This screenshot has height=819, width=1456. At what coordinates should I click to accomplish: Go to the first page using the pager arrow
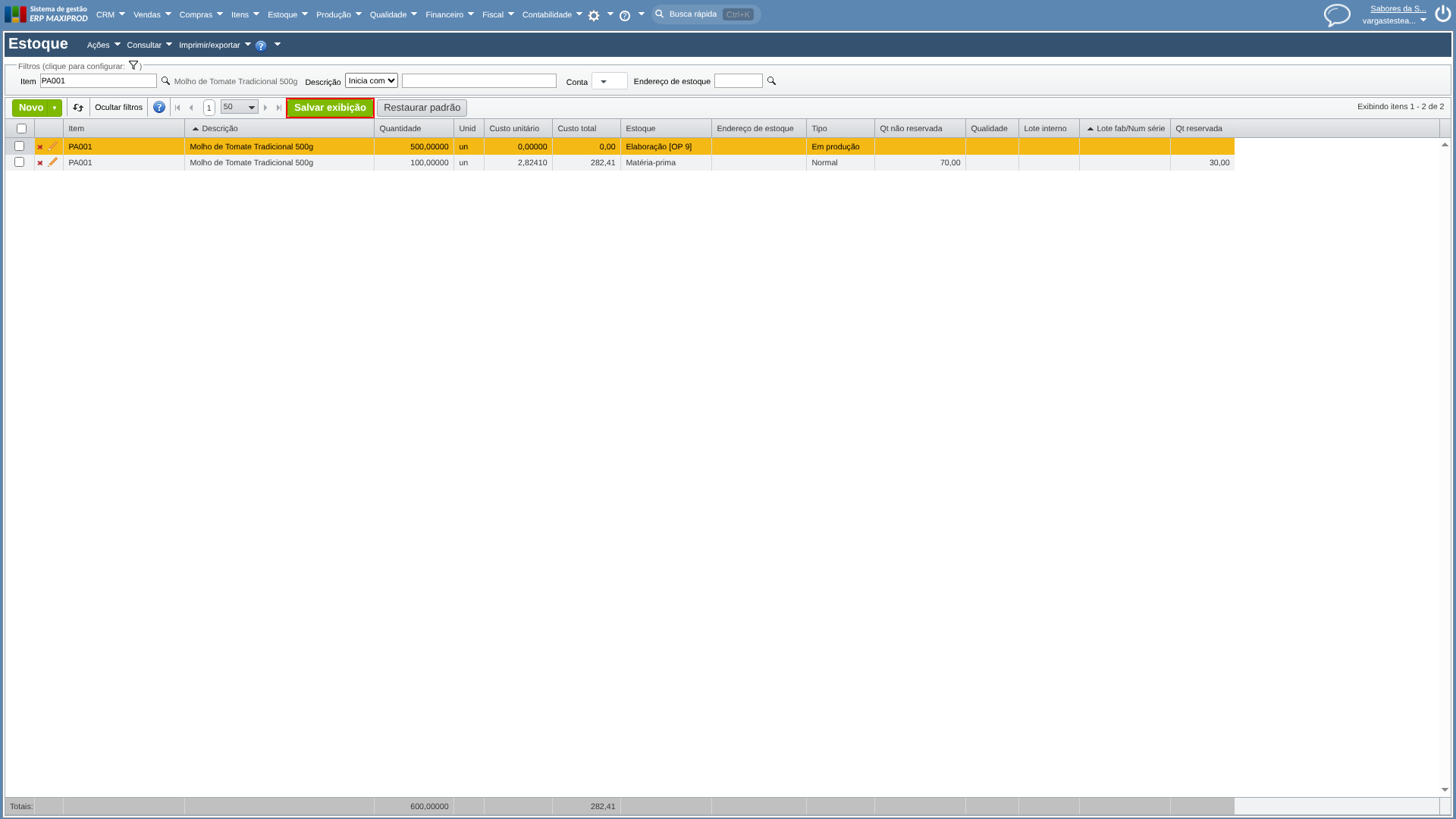[177, 108]
